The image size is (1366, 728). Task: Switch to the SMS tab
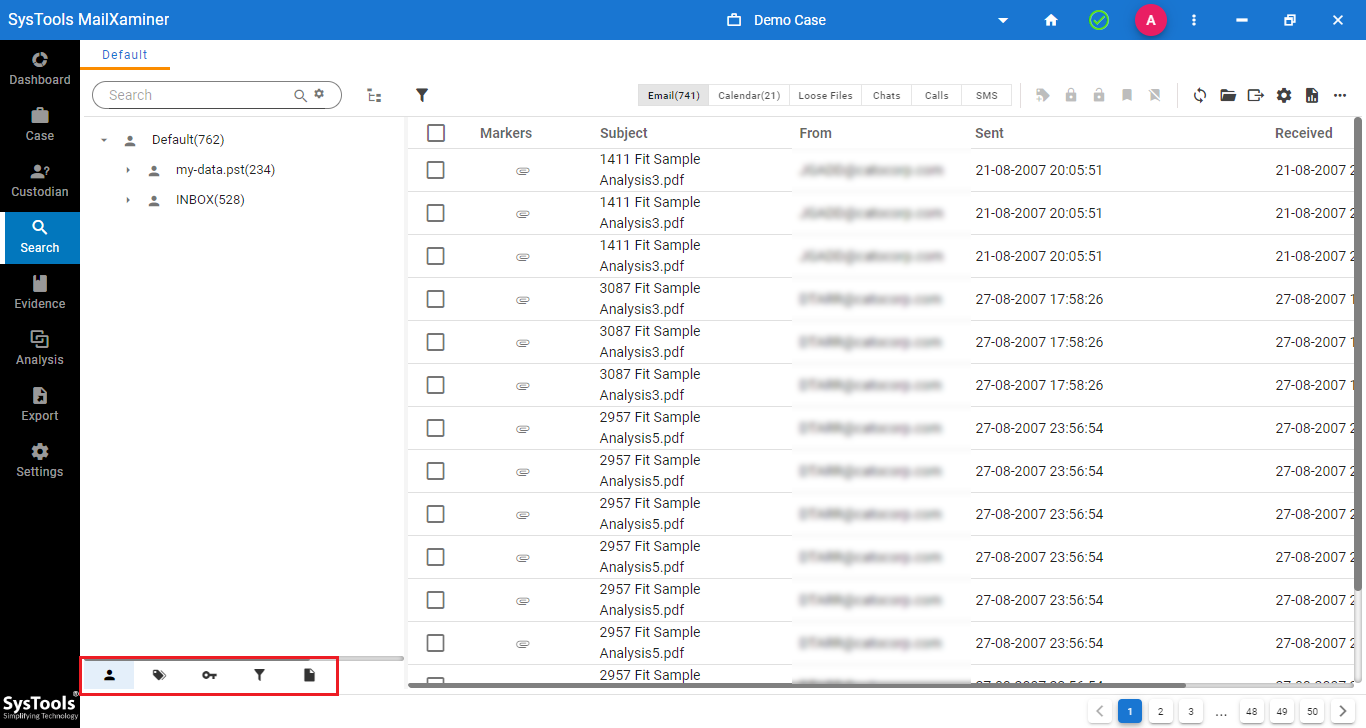(x=987, y=95)
